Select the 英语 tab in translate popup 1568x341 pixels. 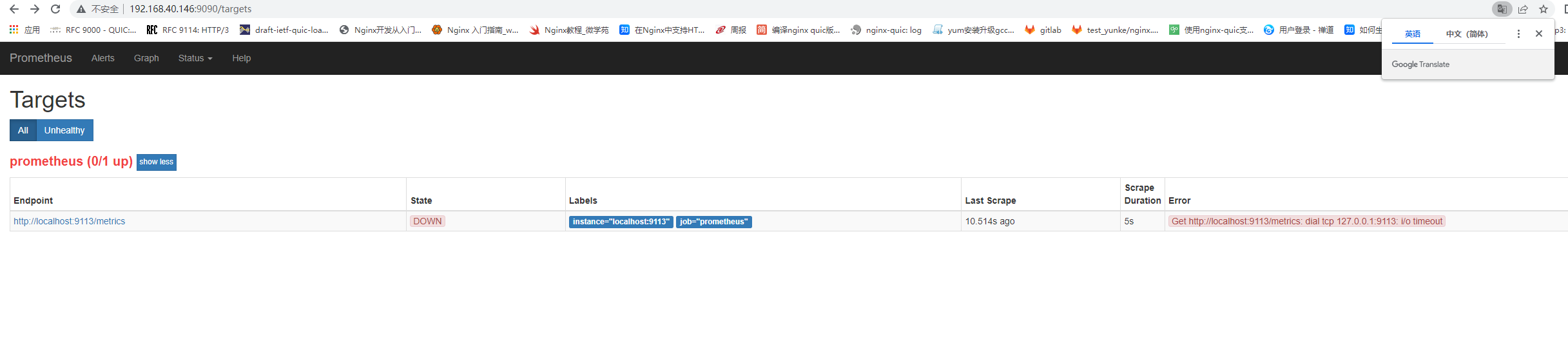click(x=1412, y=34)
